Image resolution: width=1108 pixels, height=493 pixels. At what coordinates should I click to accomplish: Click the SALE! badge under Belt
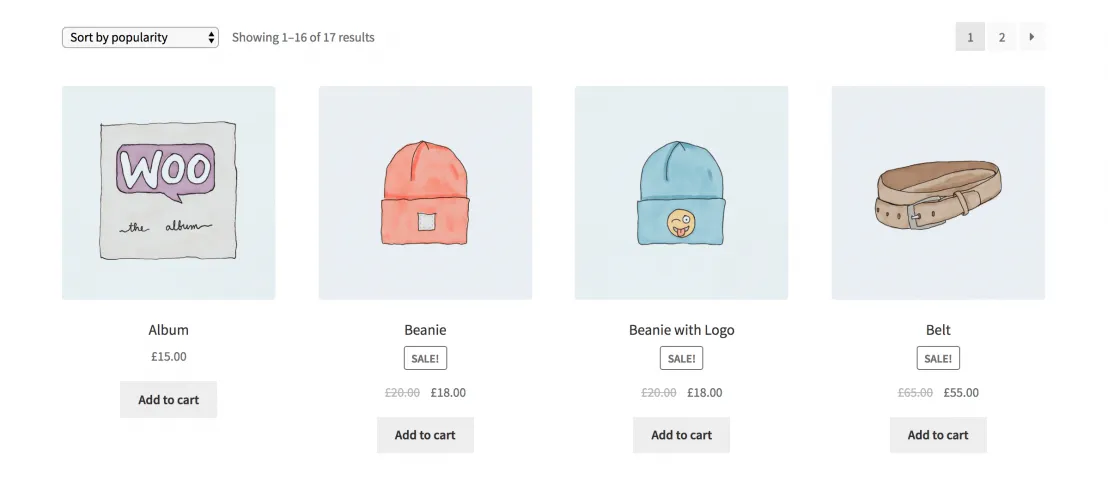938,358
